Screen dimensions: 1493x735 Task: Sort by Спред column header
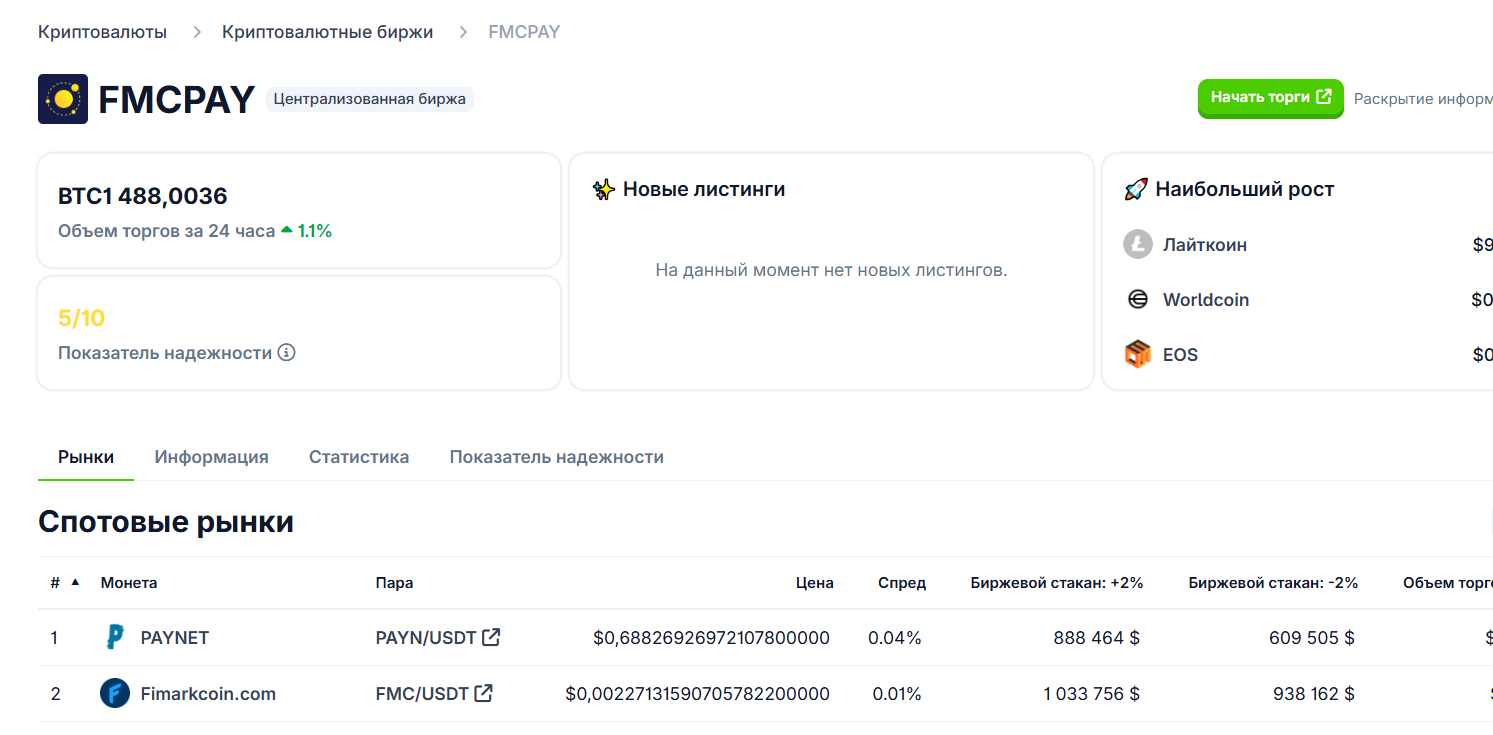click(x=902, y=582)
